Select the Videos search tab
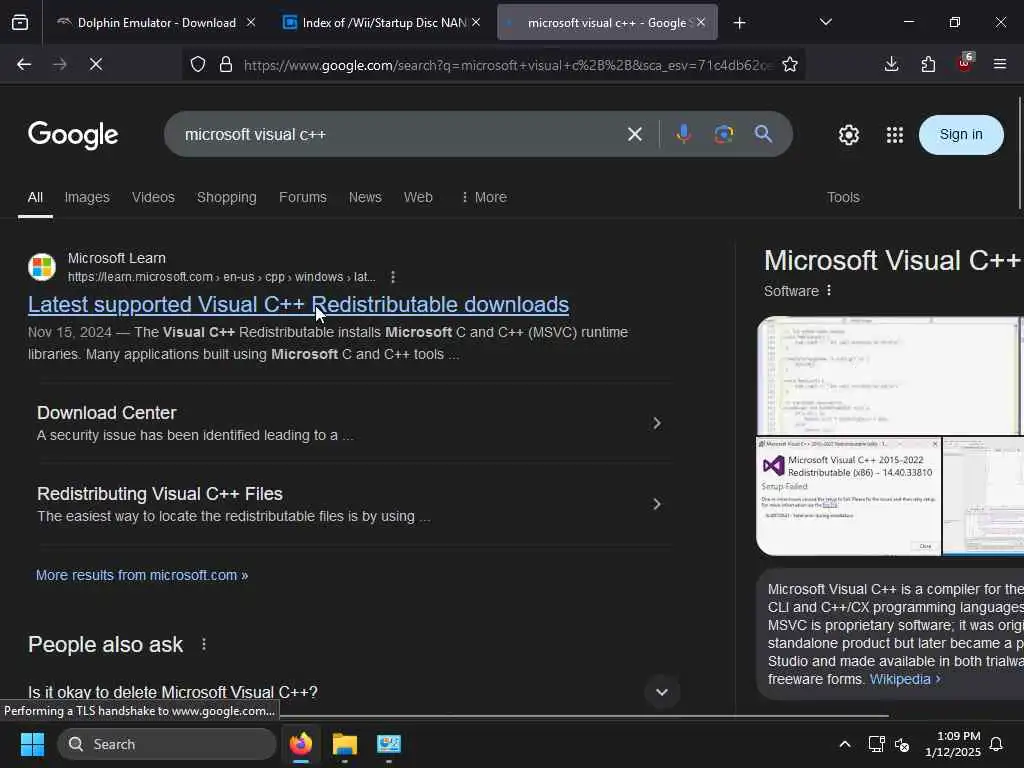 click(153, 197)
